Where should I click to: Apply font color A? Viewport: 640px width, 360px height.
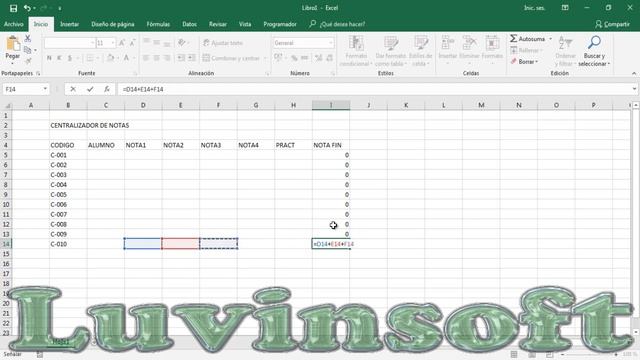click(126, 58)
